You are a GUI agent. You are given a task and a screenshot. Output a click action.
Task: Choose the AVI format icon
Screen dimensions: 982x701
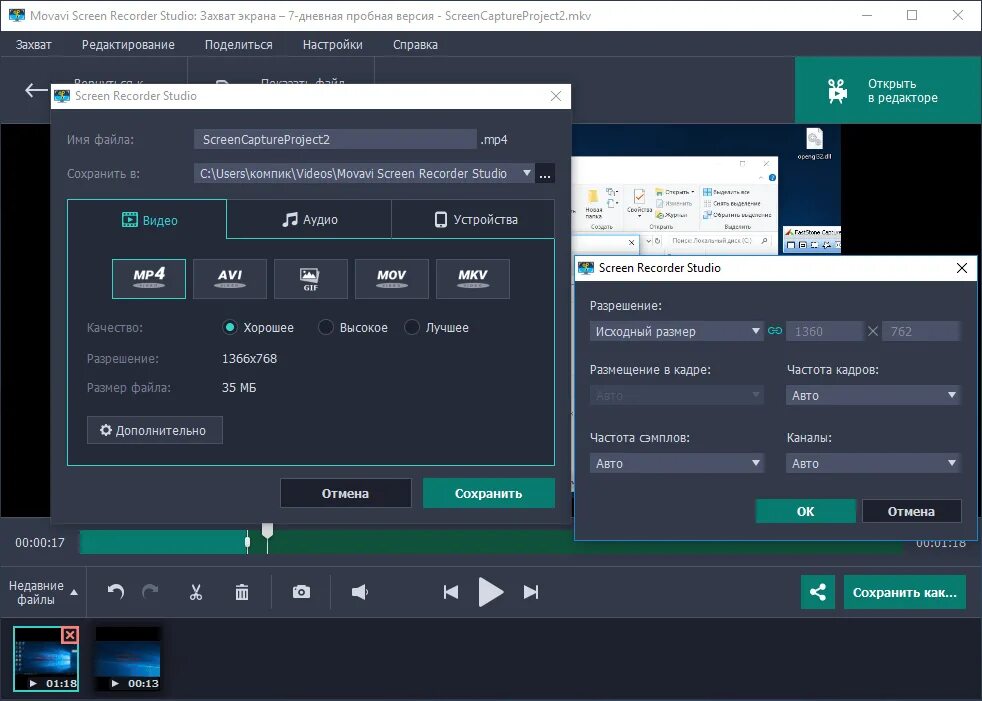pyautogui.click(x=230, y=279)
